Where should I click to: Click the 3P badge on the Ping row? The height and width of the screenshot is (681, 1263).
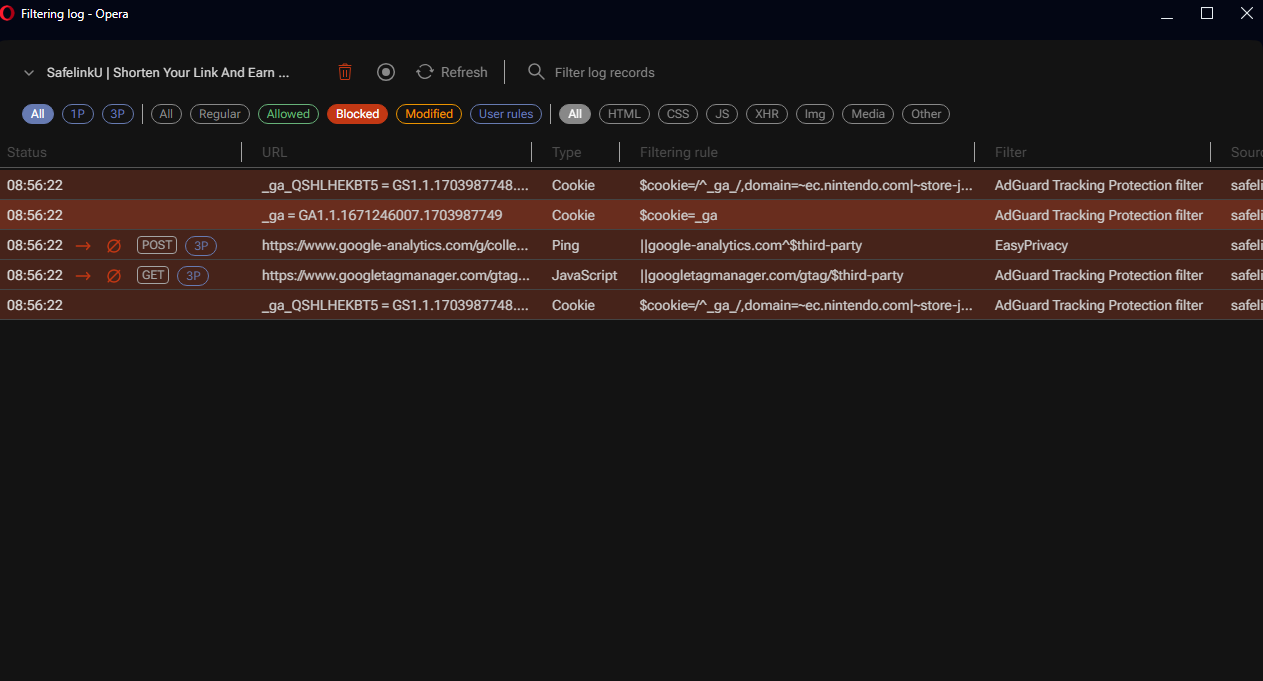[198, 245]
